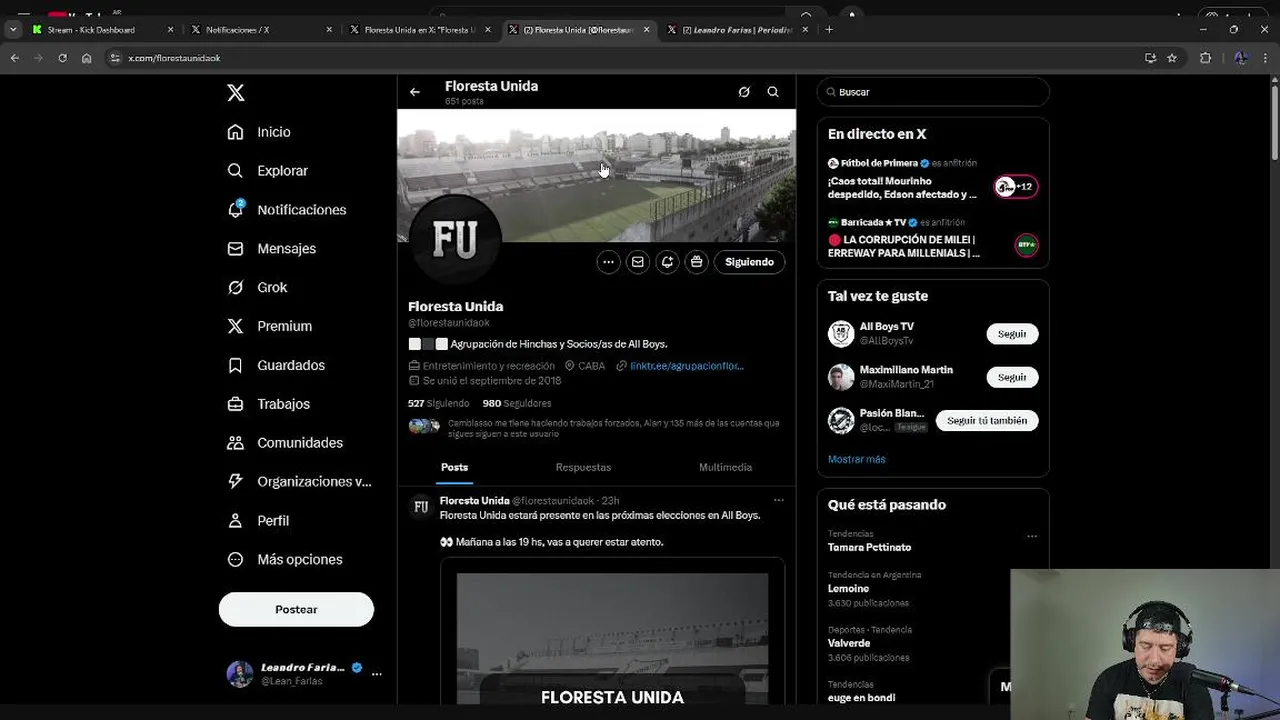Follow All Boys TV

(1012, 334)
